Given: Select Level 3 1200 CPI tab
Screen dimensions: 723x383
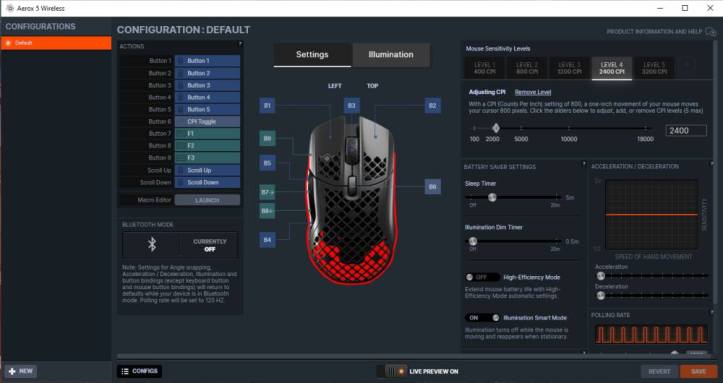Looking at the screenshot, I should (x=569, y=68).
